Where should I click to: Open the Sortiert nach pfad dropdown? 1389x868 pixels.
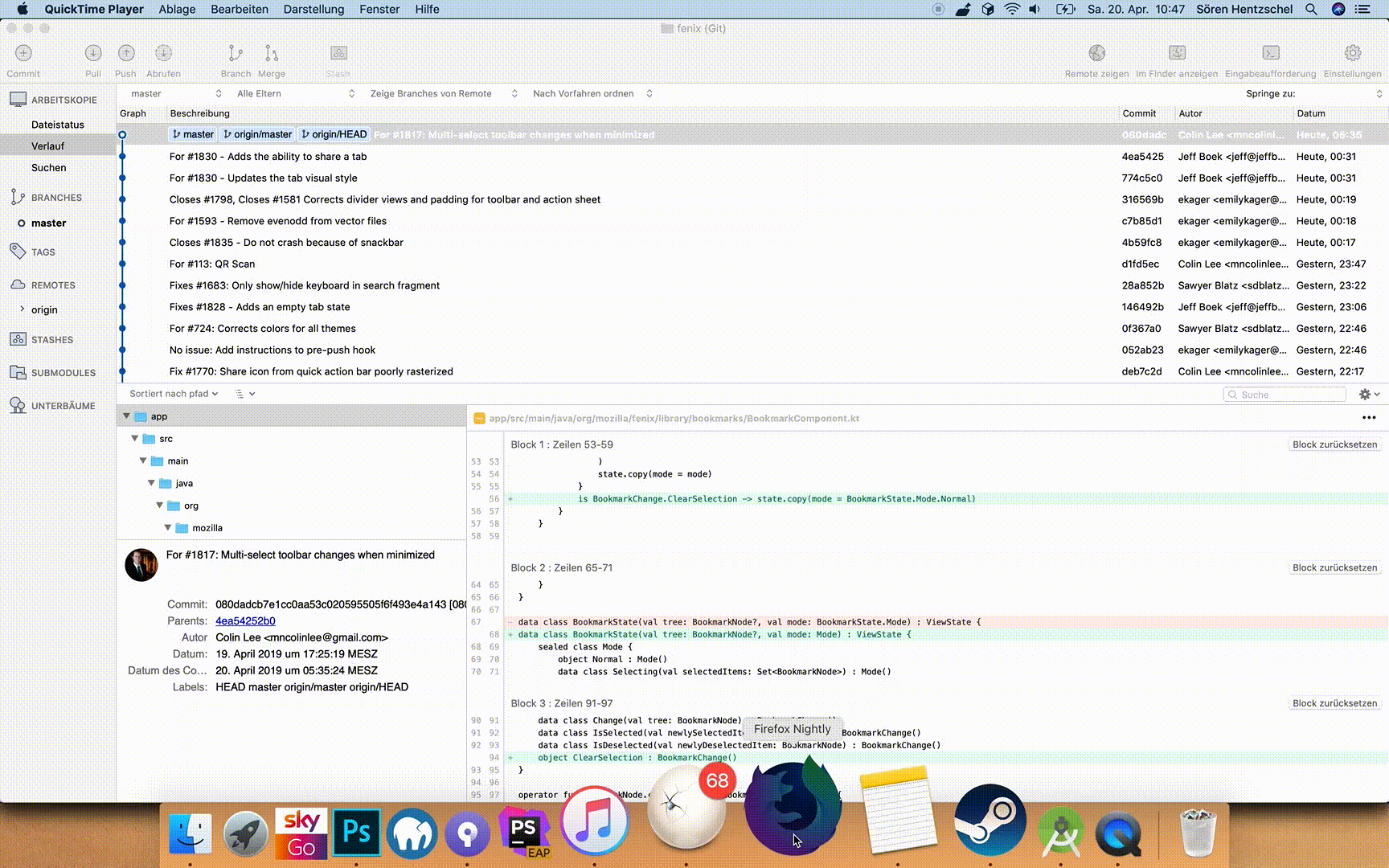click(174, 394)
